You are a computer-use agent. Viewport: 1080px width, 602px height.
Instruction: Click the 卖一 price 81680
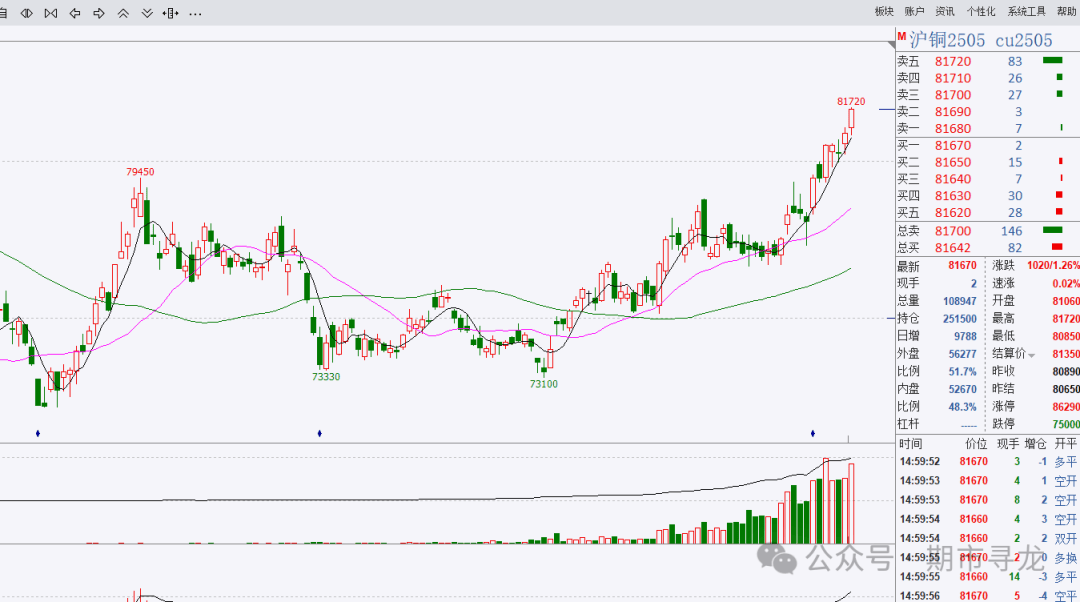pos(952,128)
